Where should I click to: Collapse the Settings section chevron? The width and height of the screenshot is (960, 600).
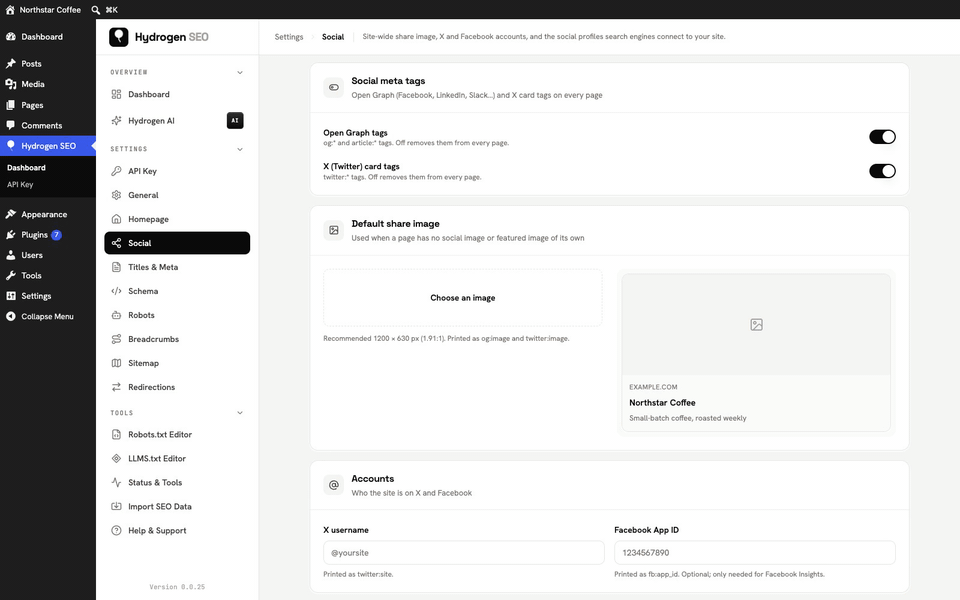(x=240, y=149)
